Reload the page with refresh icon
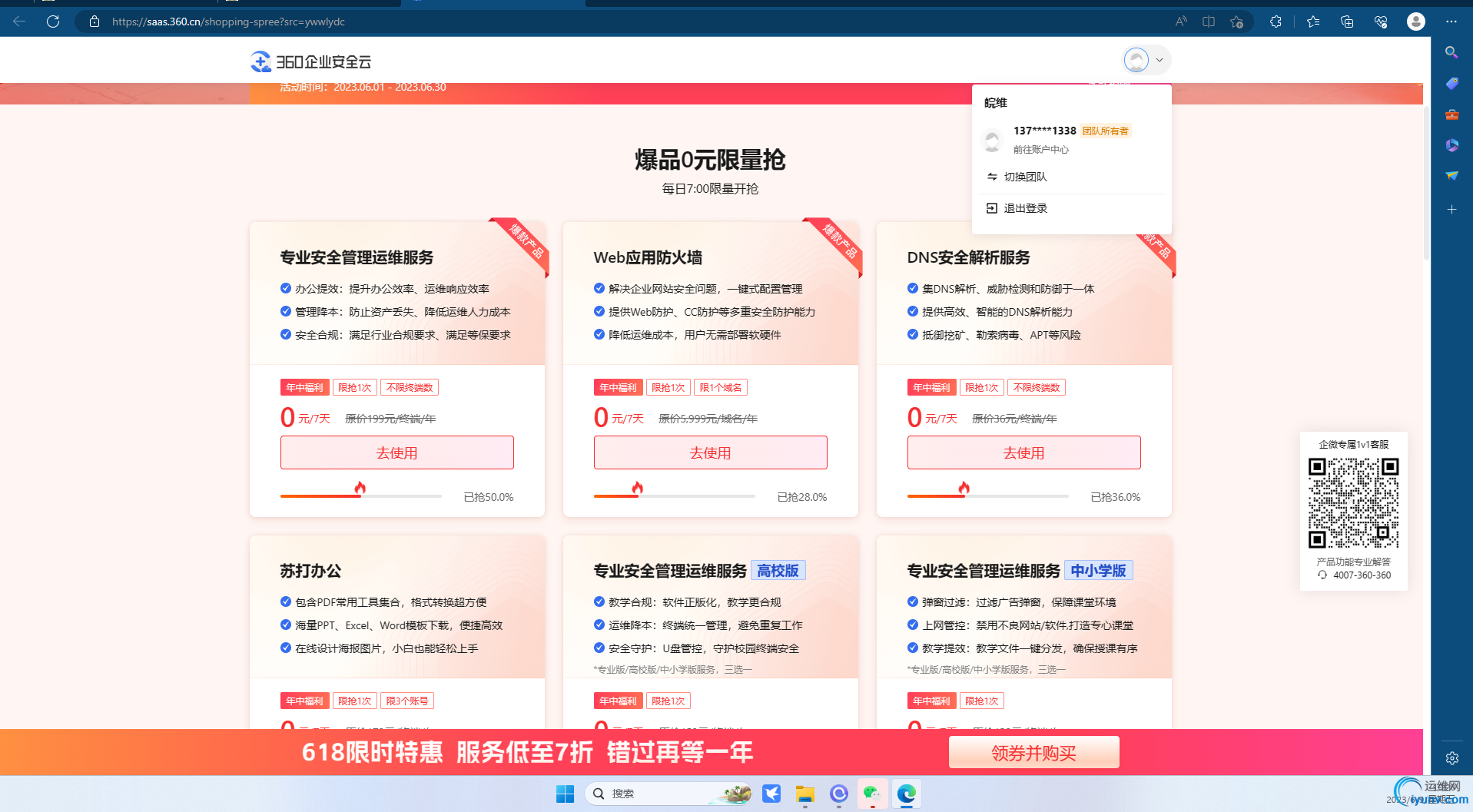 pos(53,22)
